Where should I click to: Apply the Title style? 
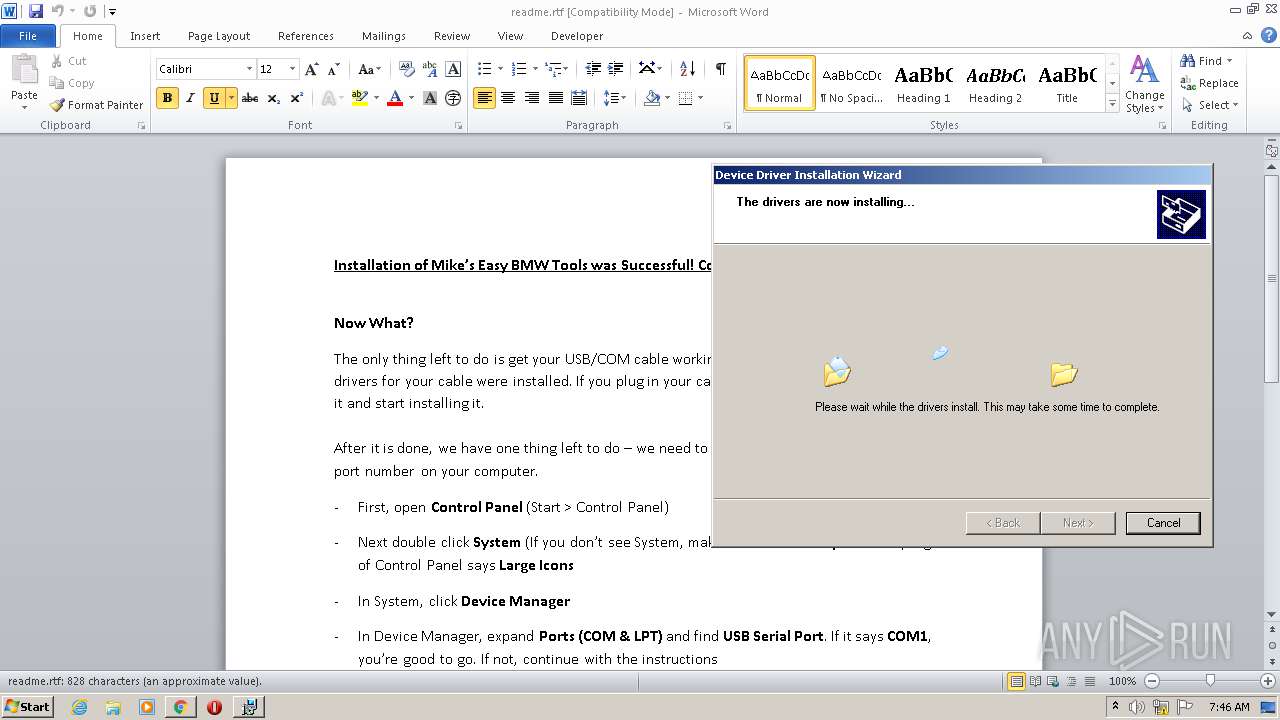pyautogui.click(x=1067, y=83)
